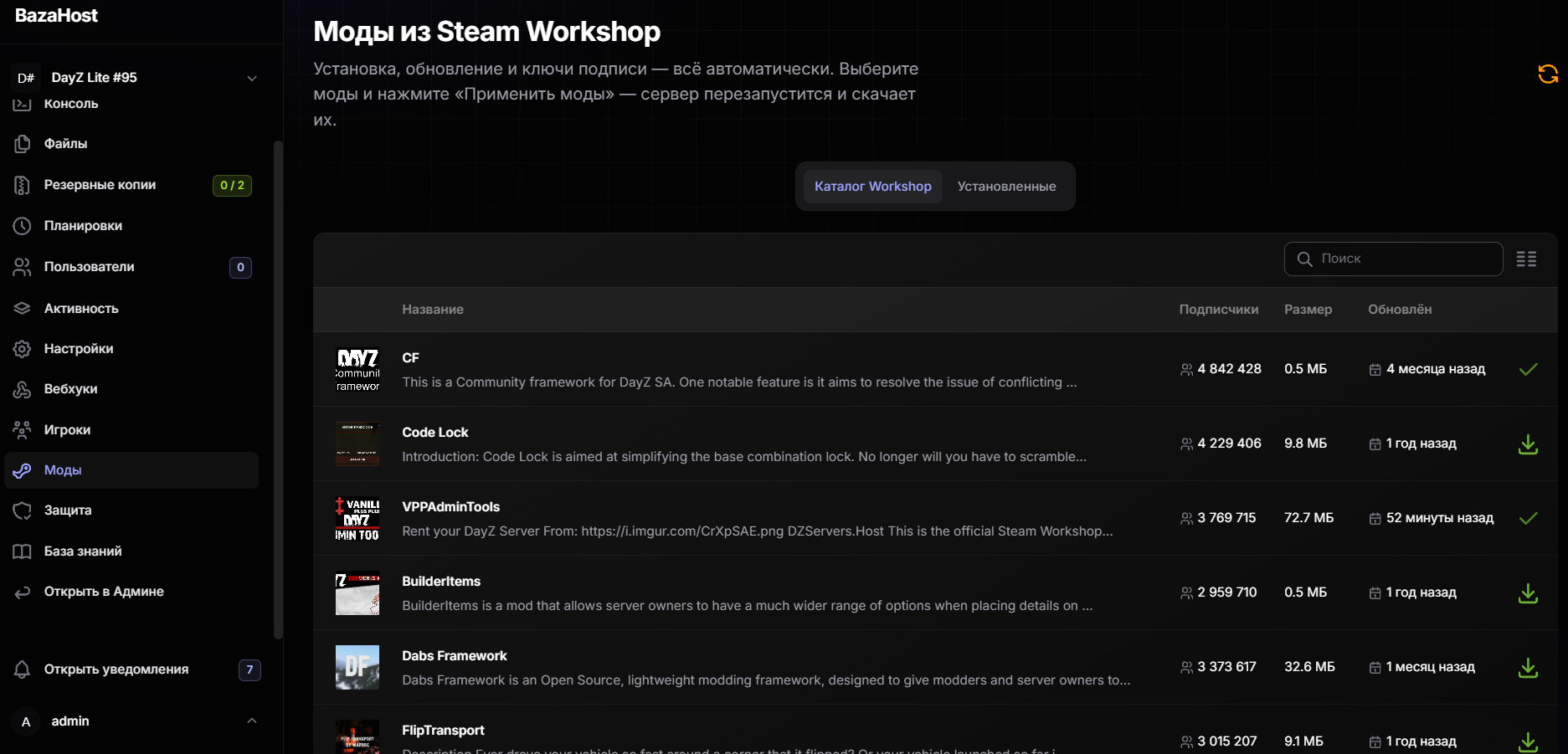The height and width of the screenshot is (754, 1568).
Task: Open the Dabs Framework thumbnail
Action: pos(357,668)
